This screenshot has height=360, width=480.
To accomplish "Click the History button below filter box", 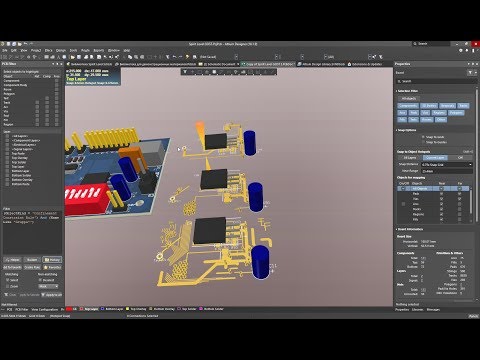I will pos(52,260).
